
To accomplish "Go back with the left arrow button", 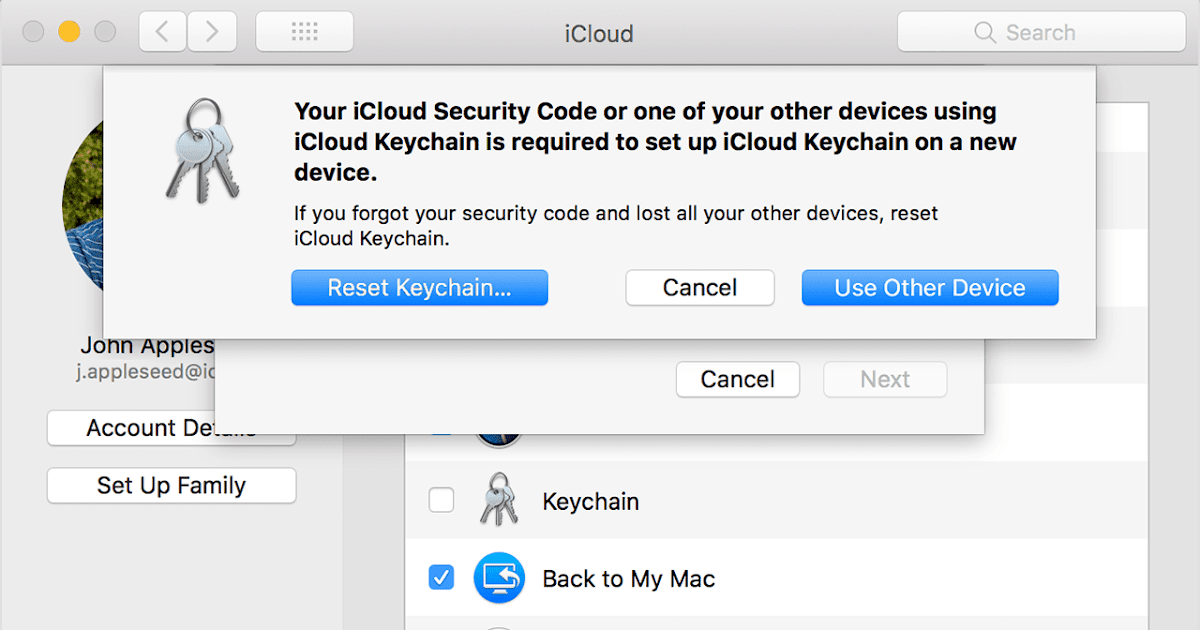I will pos(162,32).
